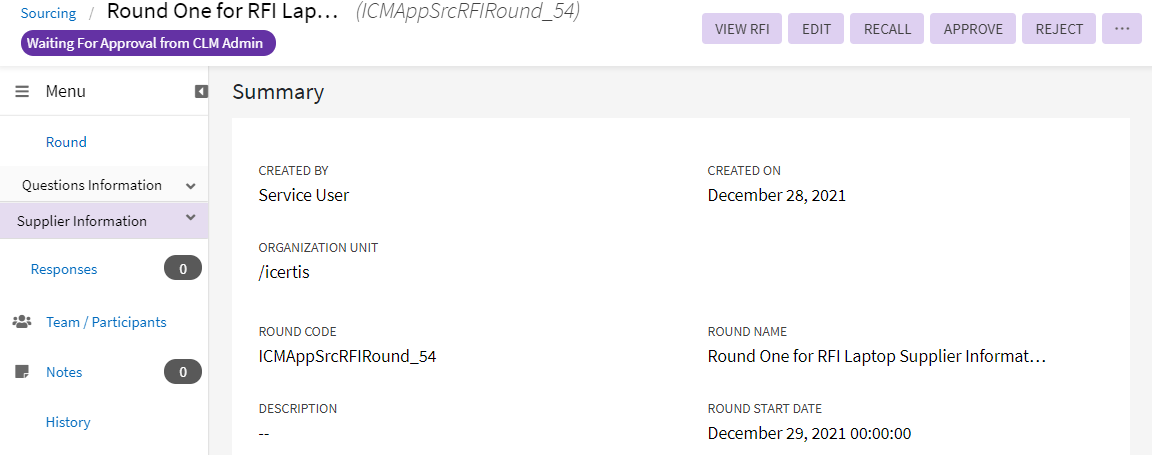Click the Notes count badge

coord(183,372)
